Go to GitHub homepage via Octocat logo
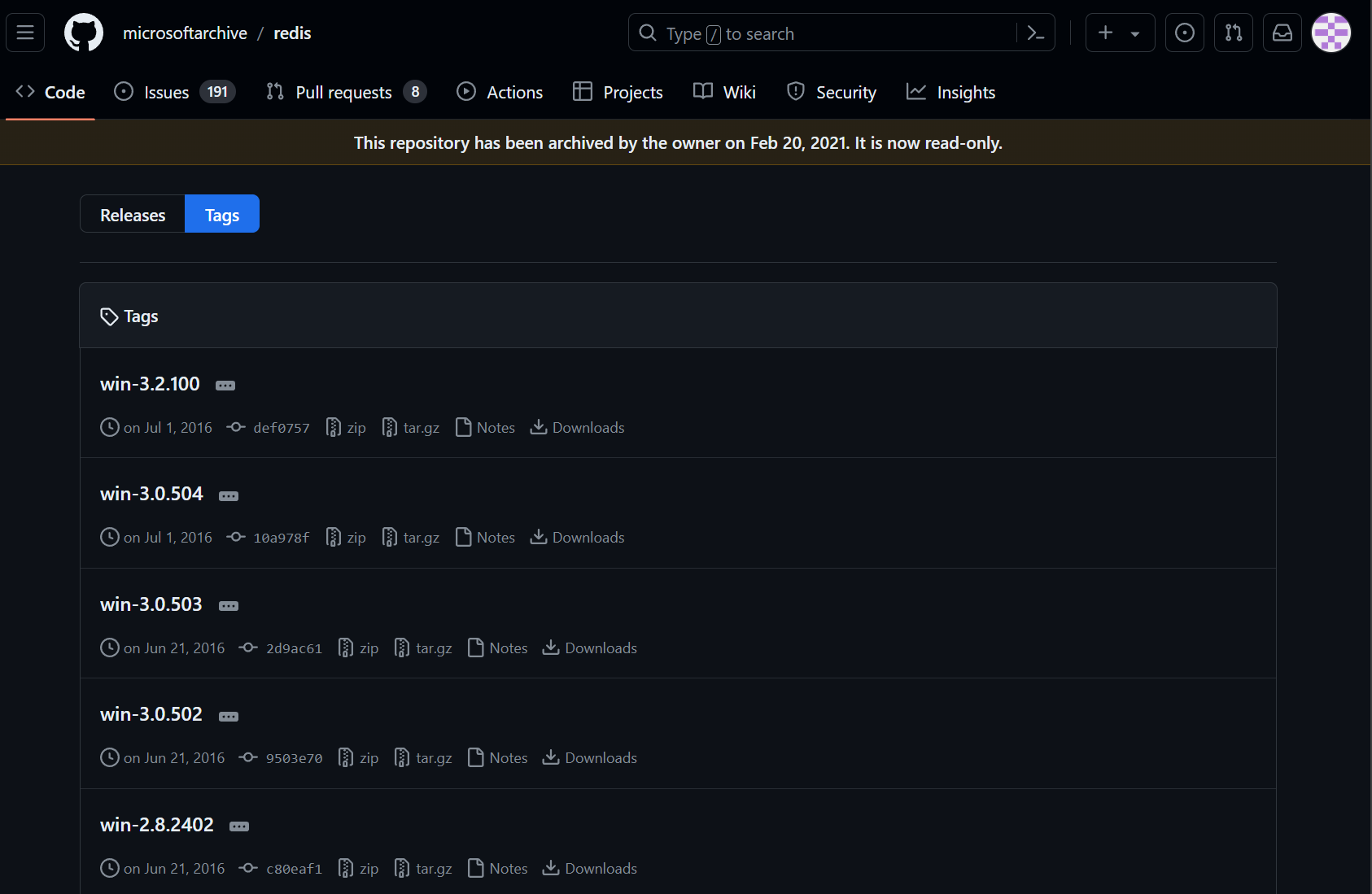 click(84, 33)
